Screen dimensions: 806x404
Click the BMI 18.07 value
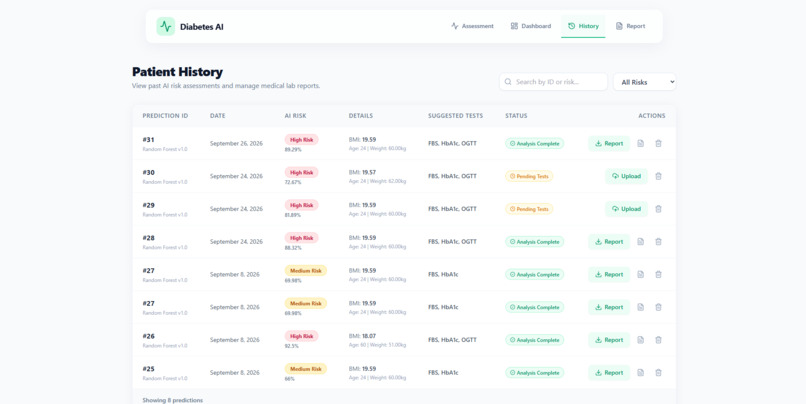click(369, 336)
